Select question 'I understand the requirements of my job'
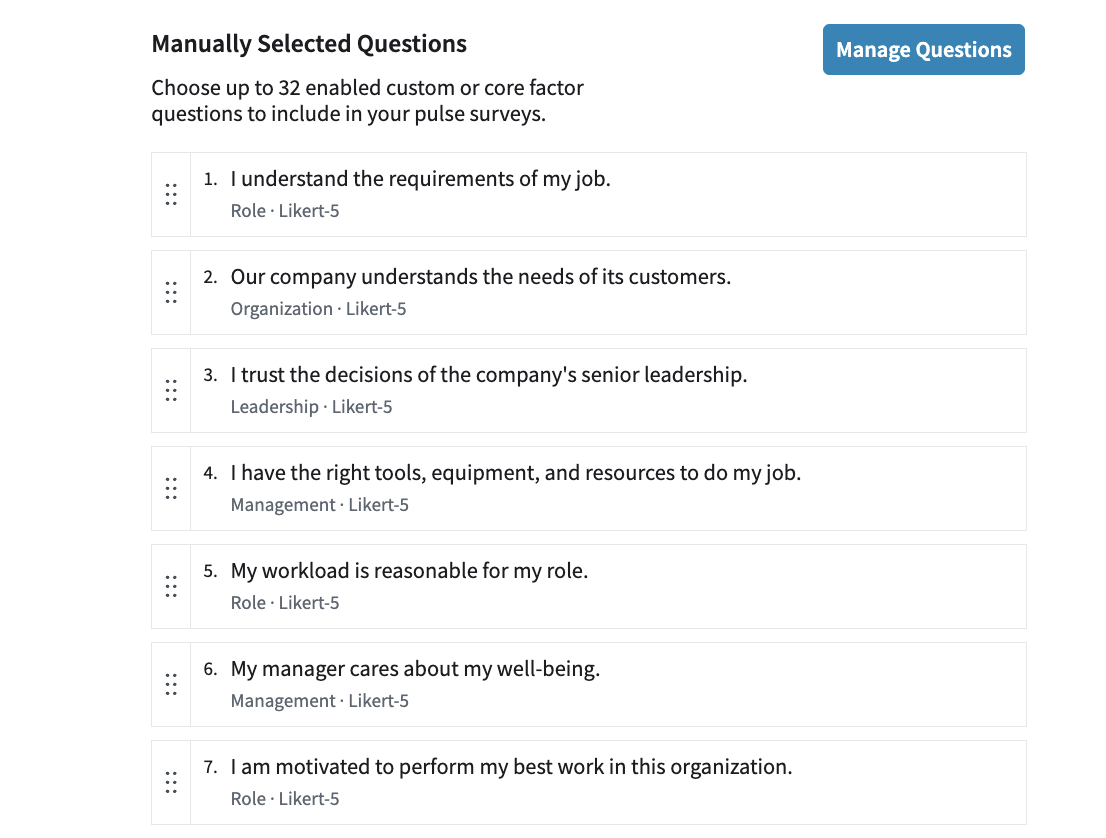The image size is (1106, 838). click(x=420, y=180)
